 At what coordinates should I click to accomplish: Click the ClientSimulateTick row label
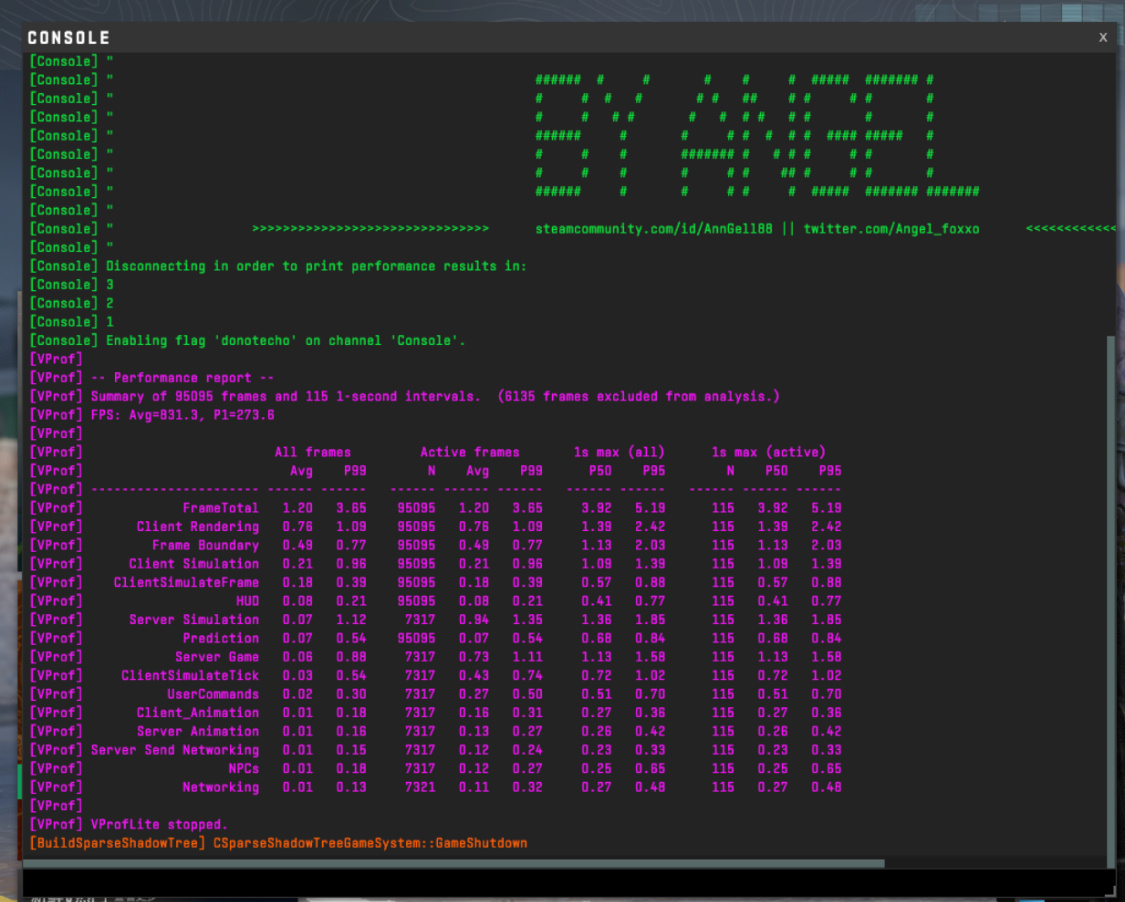click(190, 676)
